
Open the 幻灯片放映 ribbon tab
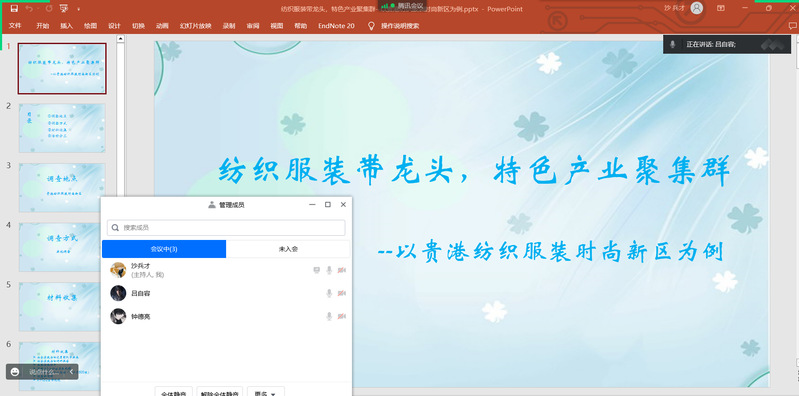click(x=196, y=25)
